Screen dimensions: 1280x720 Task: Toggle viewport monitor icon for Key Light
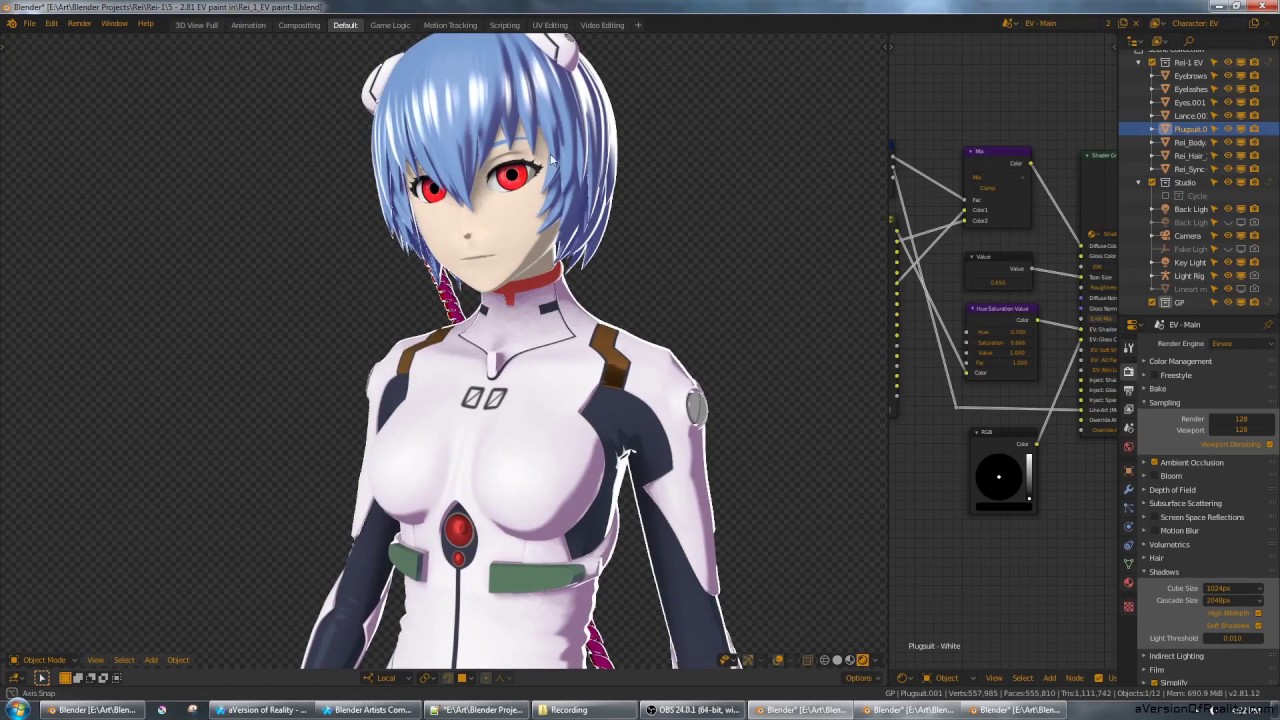coord(1241,263)
